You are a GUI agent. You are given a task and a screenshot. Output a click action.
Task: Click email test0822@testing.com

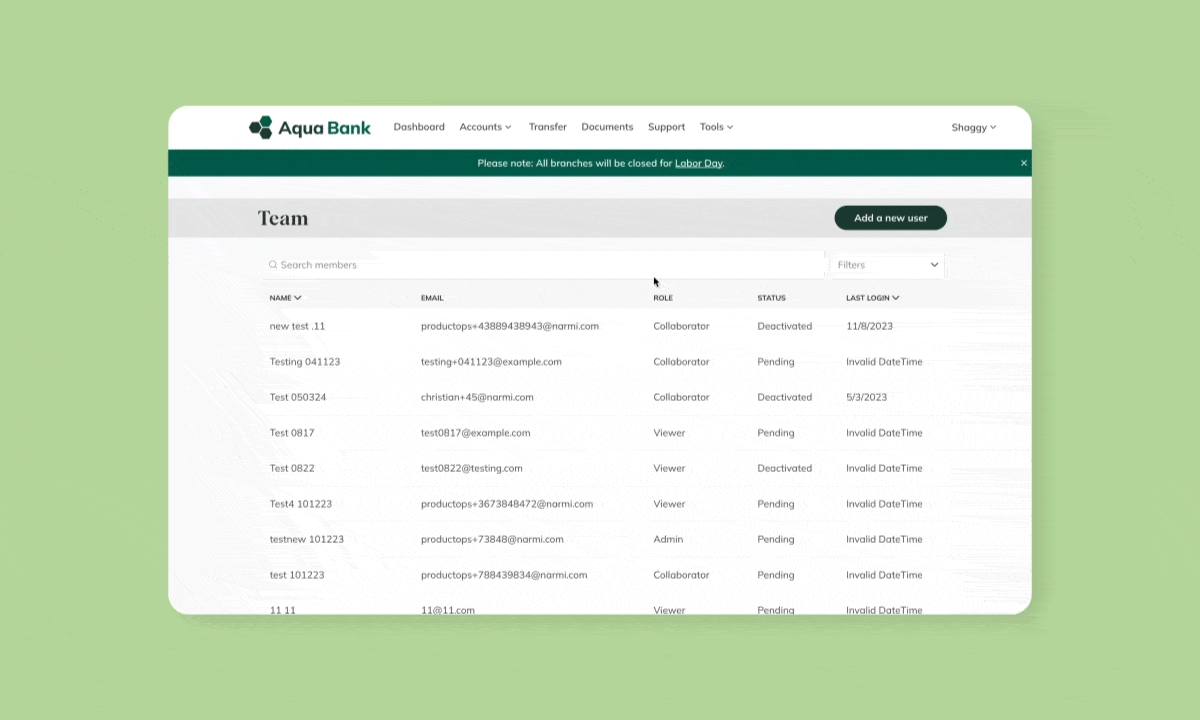(471, 468)
